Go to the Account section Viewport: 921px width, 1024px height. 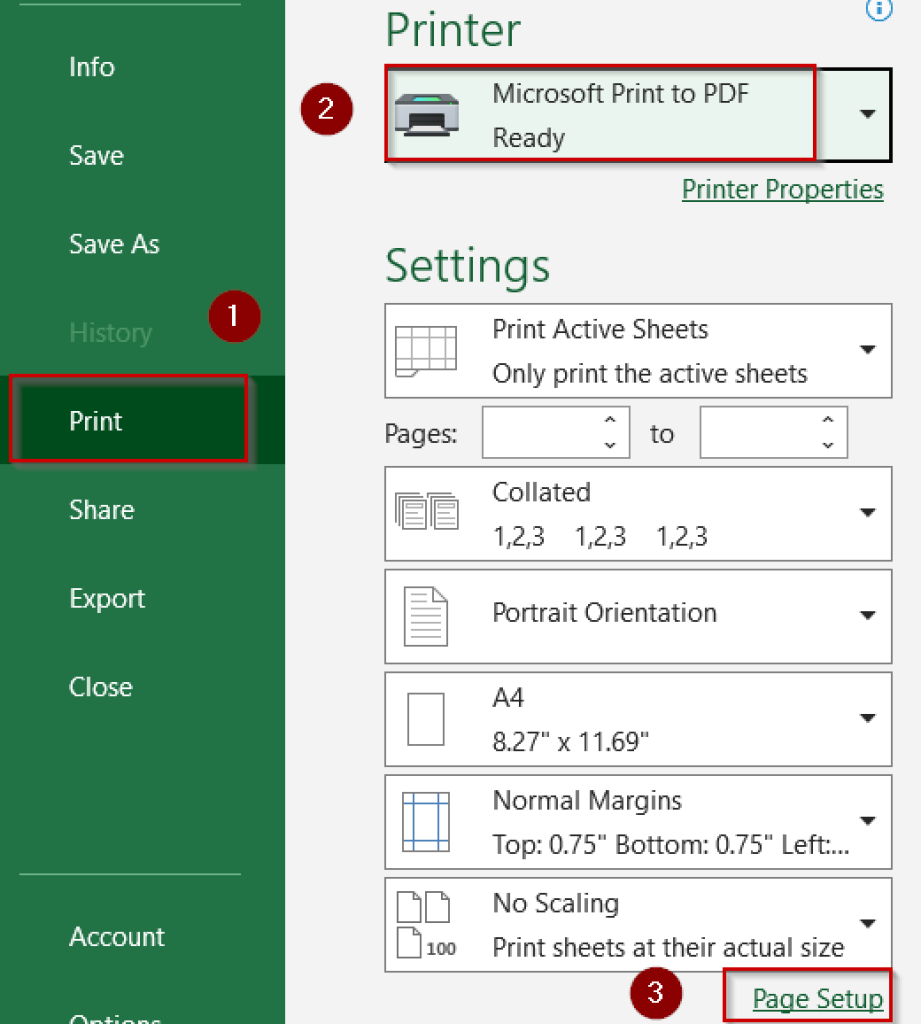click(x=116, y=936)
